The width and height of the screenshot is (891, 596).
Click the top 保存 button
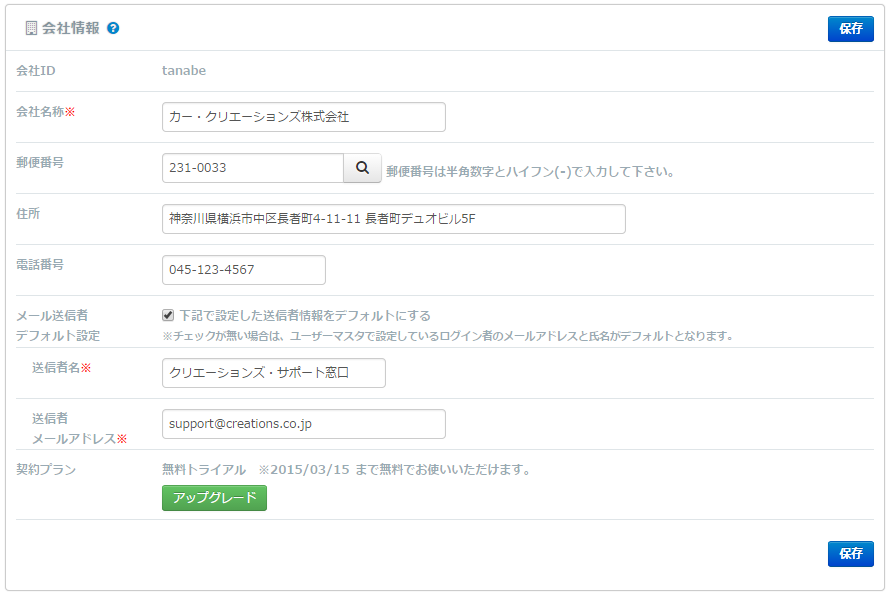[850, 29]
